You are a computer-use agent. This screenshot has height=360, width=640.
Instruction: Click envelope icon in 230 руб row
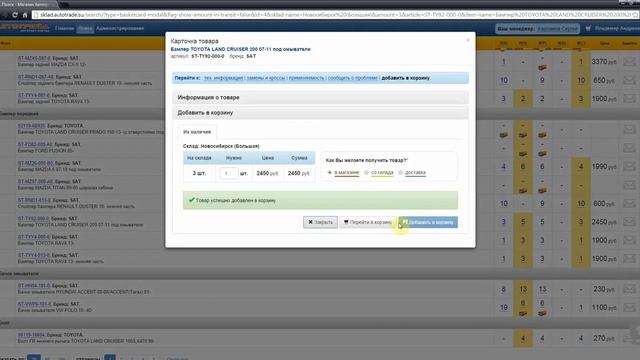(x=629, y=289)
